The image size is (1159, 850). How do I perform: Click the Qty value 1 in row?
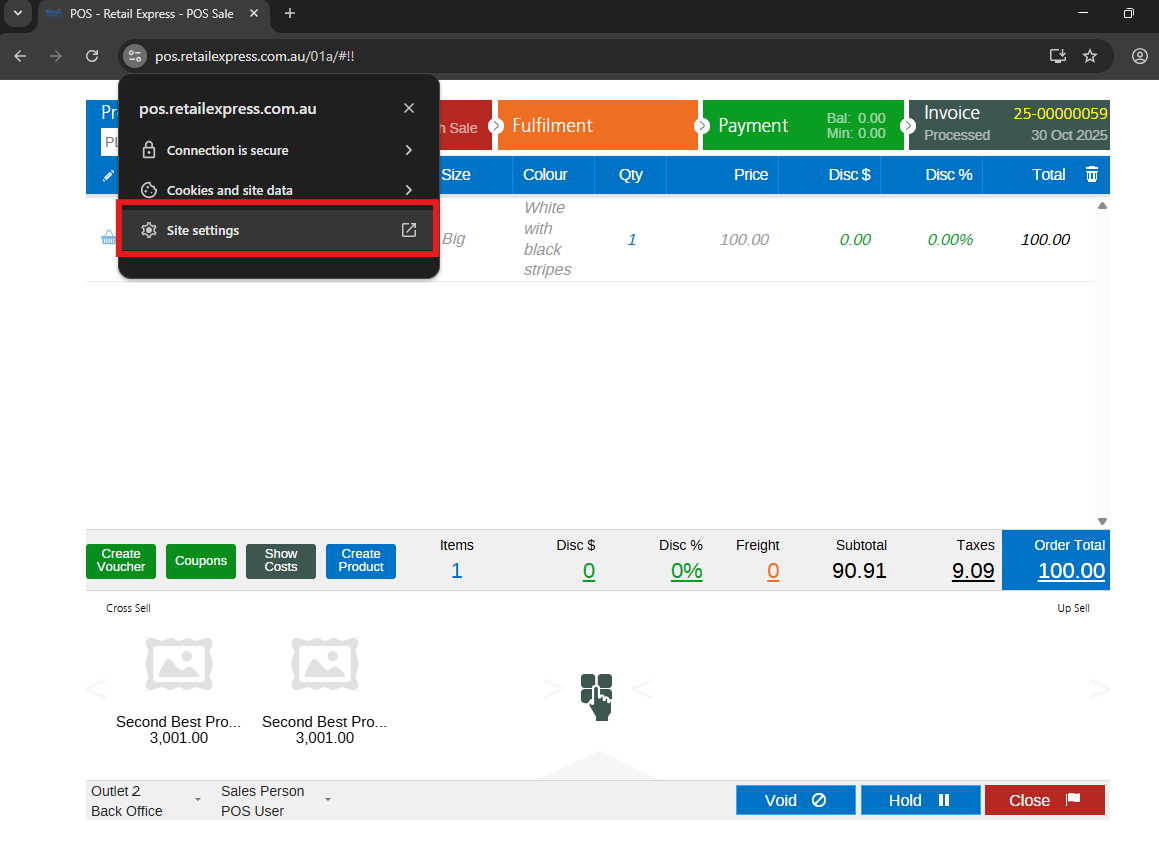pos(631,239)
